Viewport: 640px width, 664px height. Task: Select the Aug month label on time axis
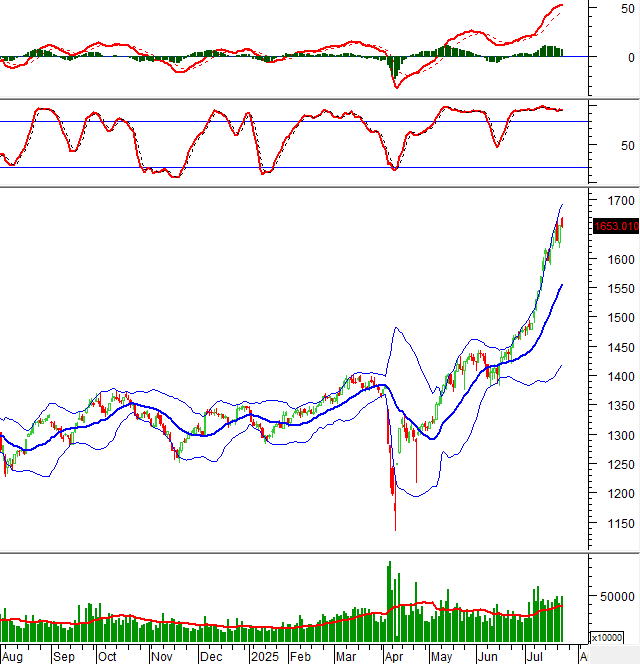12,657
